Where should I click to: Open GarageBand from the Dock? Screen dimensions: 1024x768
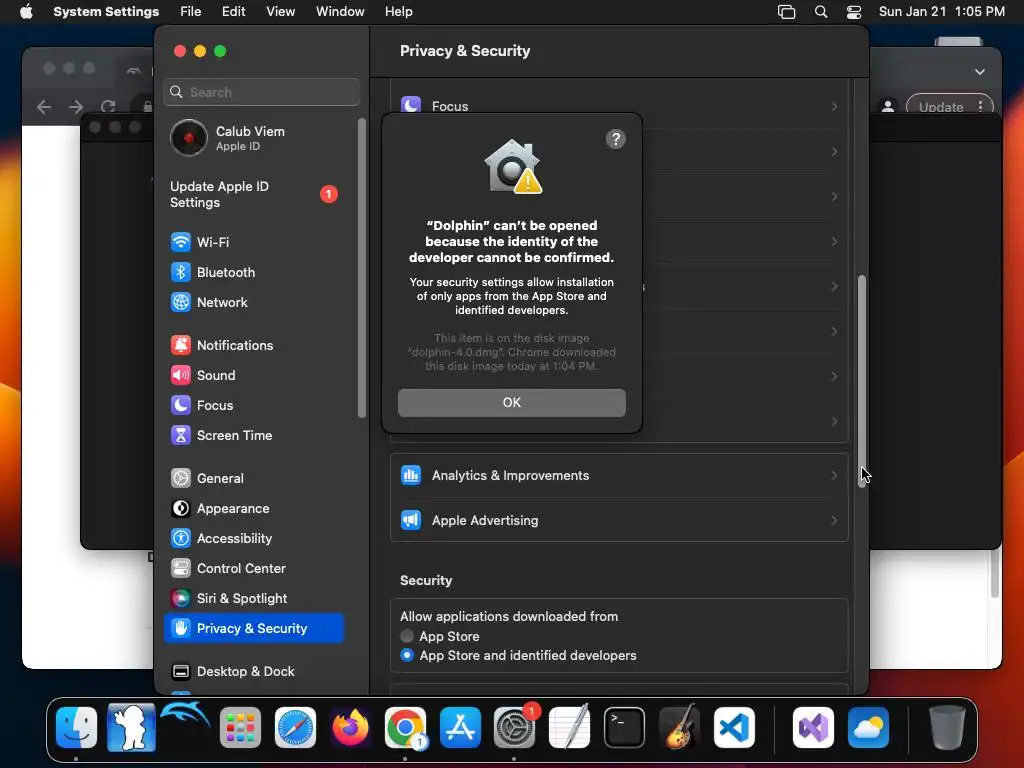[679, 728]
